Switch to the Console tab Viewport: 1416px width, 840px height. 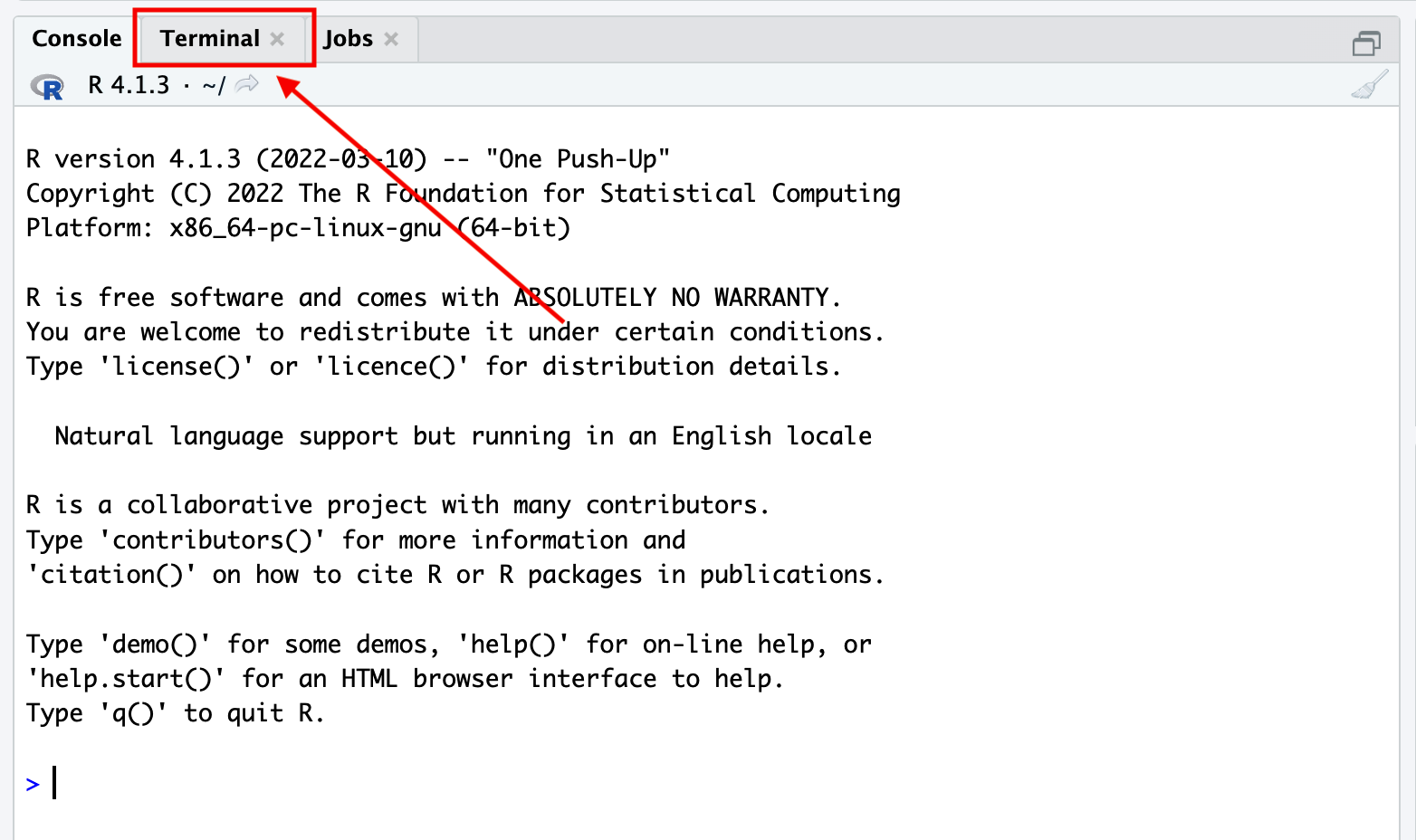[x=77, y=39]
